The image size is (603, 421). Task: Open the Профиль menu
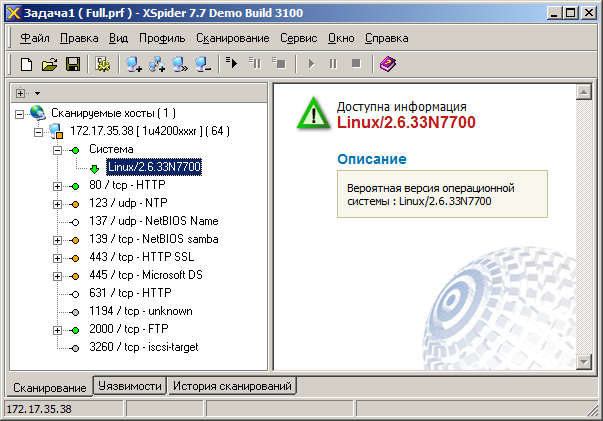[162, 38]
